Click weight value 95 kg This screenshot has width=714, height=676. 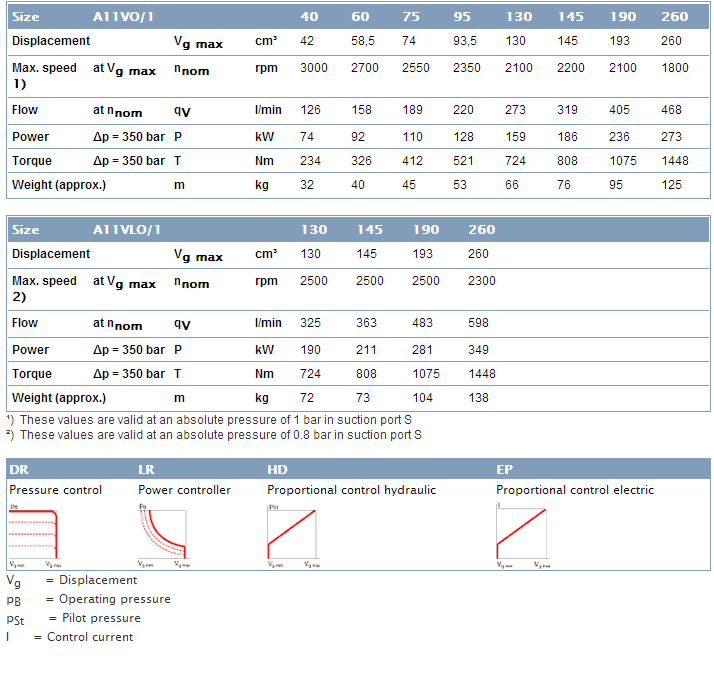click(616, 185)
